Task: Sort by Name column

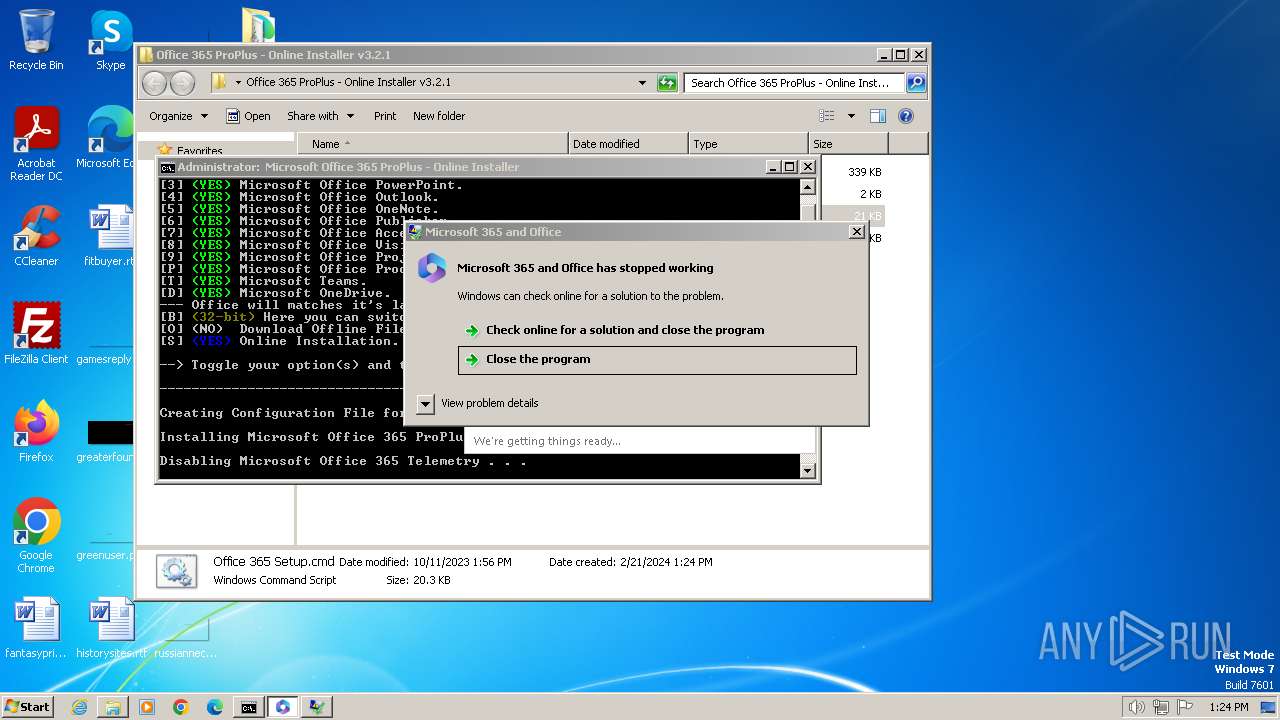Action: pyautogui.click(x=432, y=144)
